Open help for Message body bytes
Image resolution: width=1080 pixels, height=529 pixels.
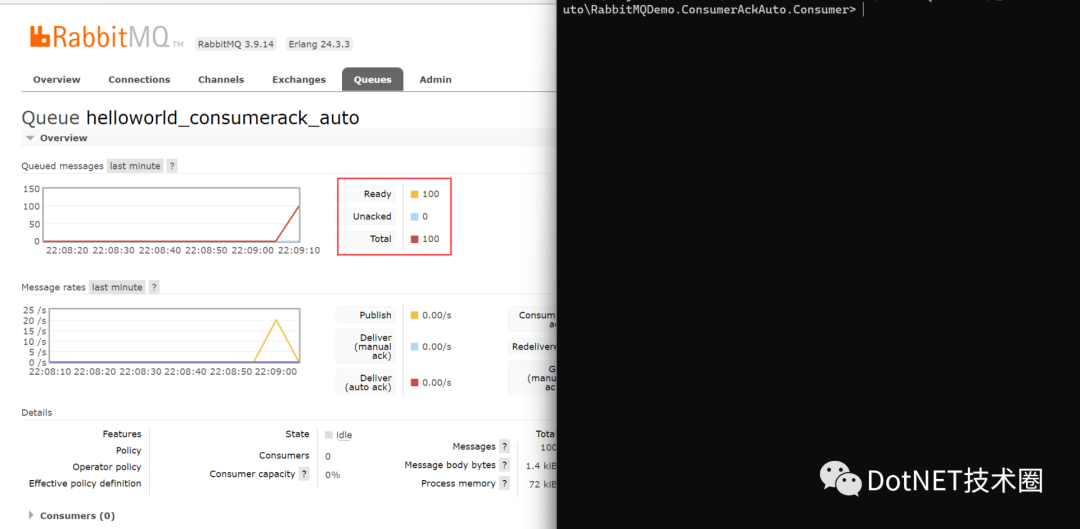[505, 465]
